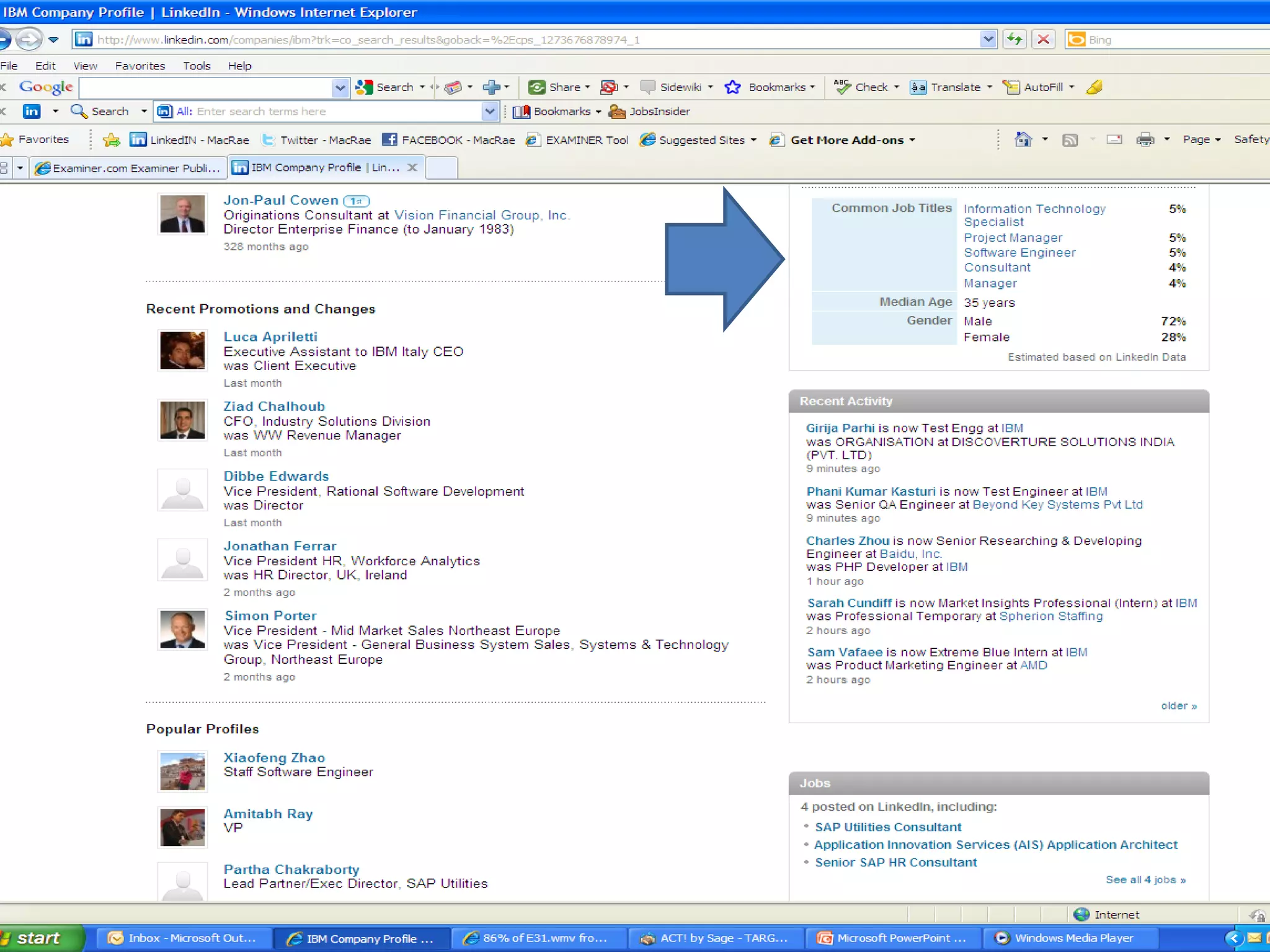
Task: Click the Bookmarks star icon
Action: pyautogui.click(x=732, y=87)
